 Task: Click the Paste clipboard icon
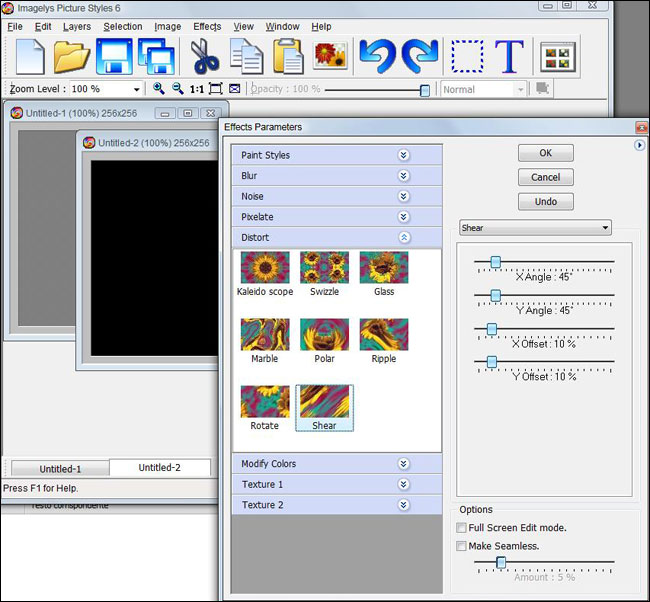tap(288, 56)
